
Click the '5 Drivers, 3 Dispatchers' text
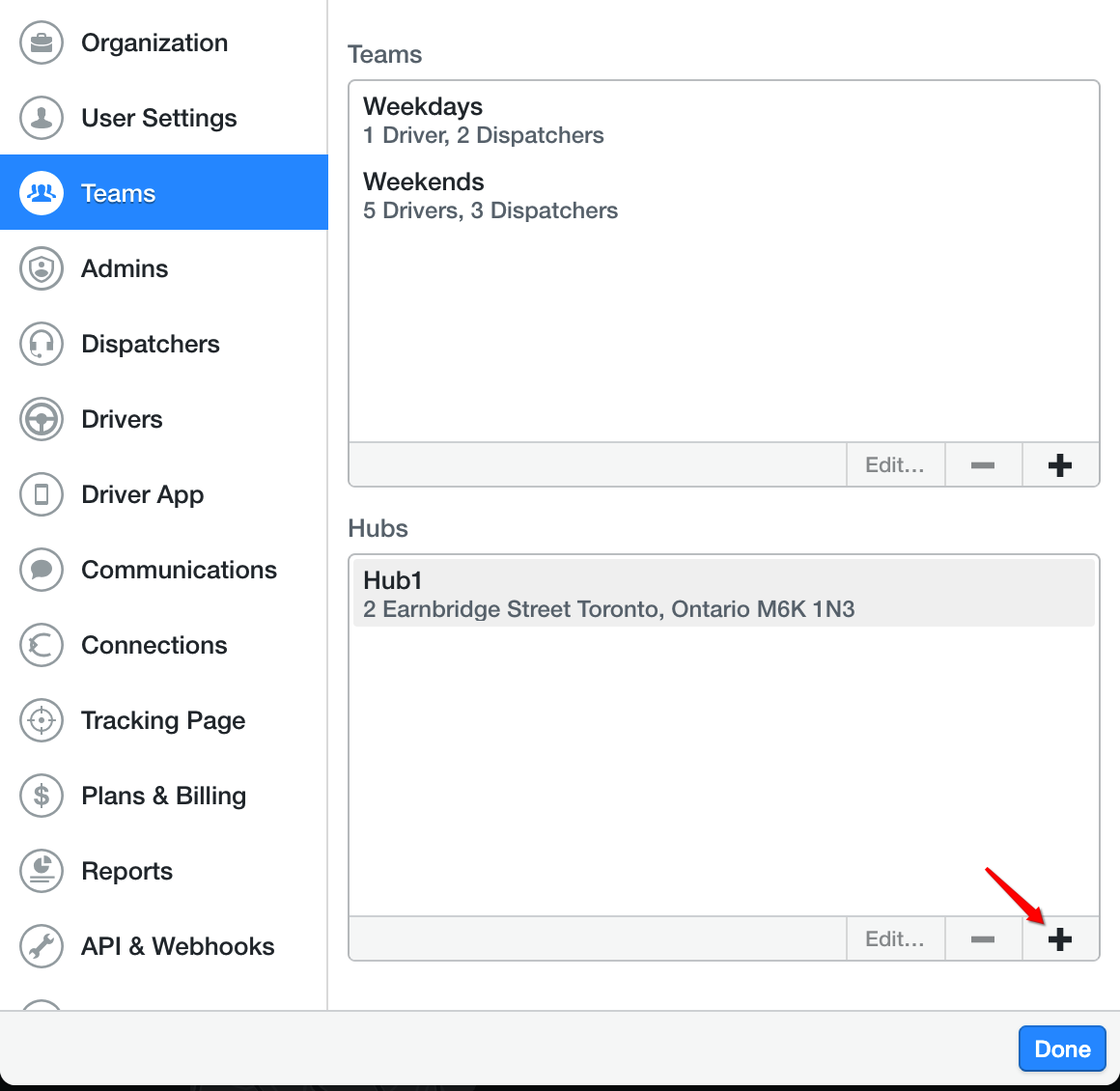pos(490,210)
